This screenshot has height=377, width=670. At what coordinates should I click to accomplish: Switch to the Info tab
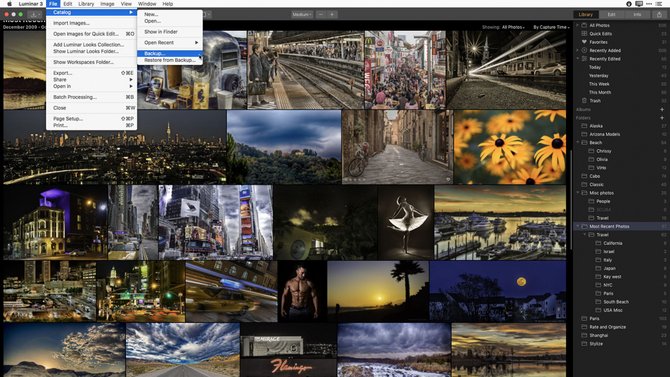(x=637, y=15)
